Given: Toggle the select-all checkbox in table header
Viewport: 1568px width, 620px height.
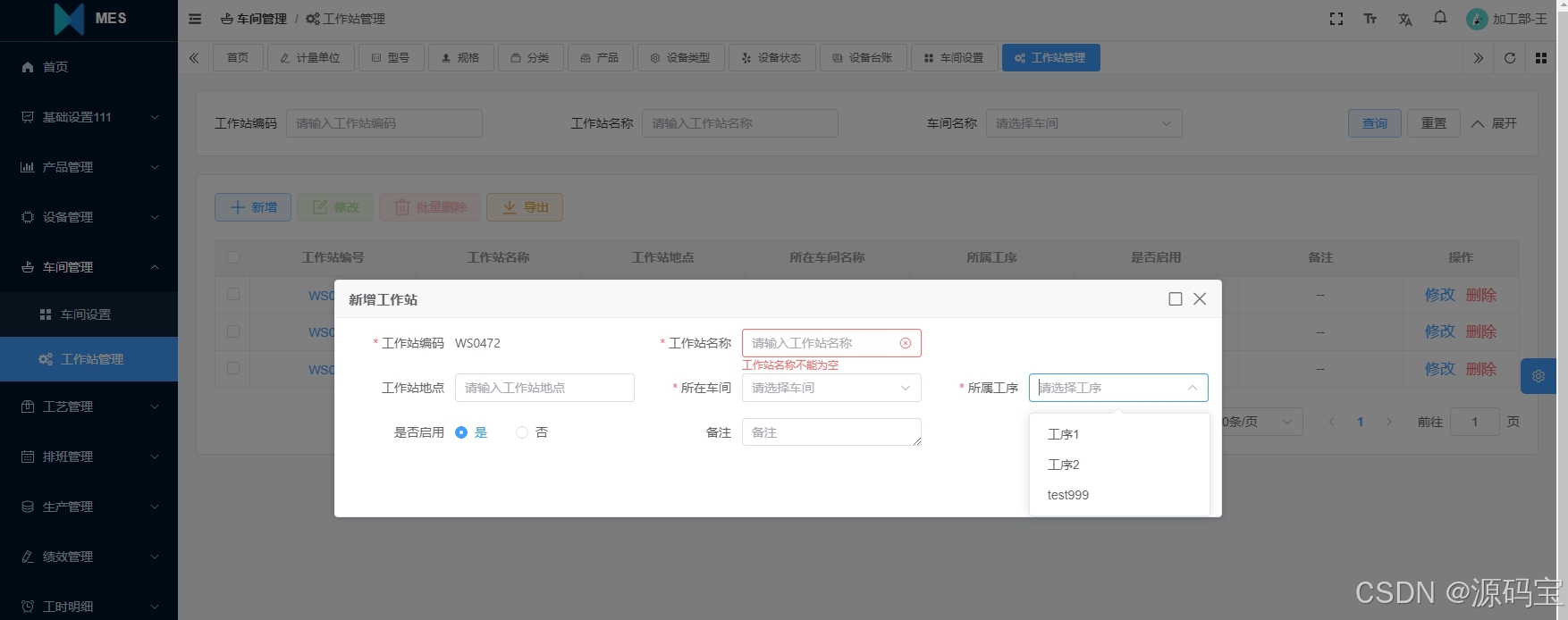Looking at the screenshot, I should pos(233,257).
